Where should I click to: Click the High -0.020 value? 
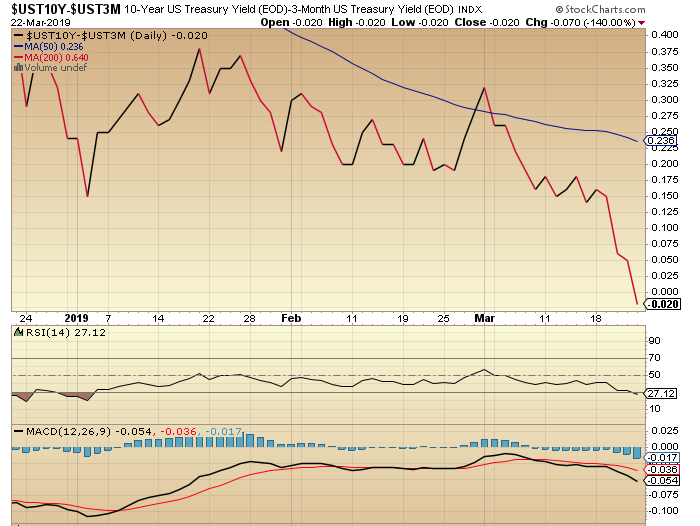[x=357, y=22]
